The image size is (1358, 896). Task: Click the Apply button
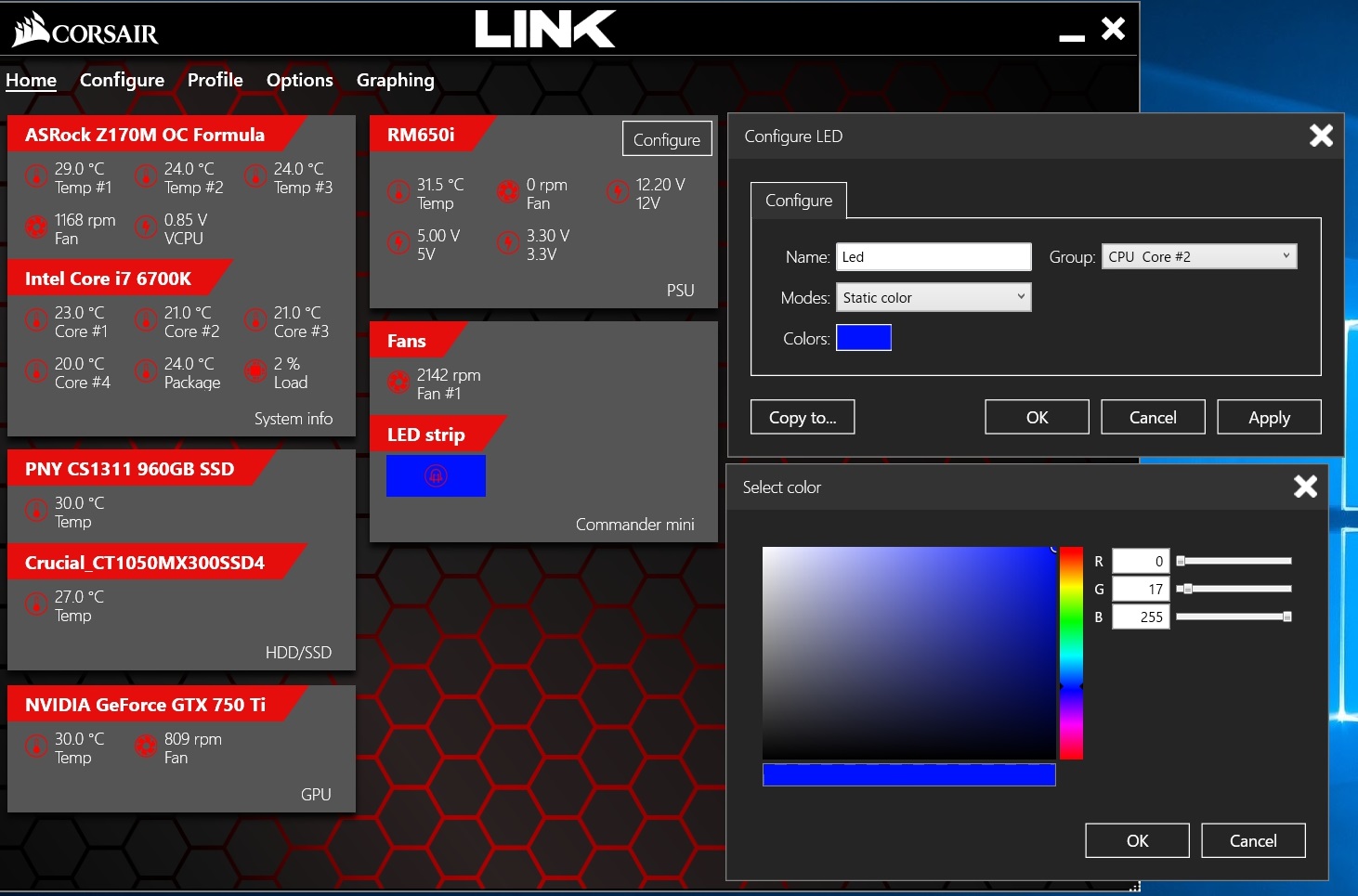[x=1269, y=417]
